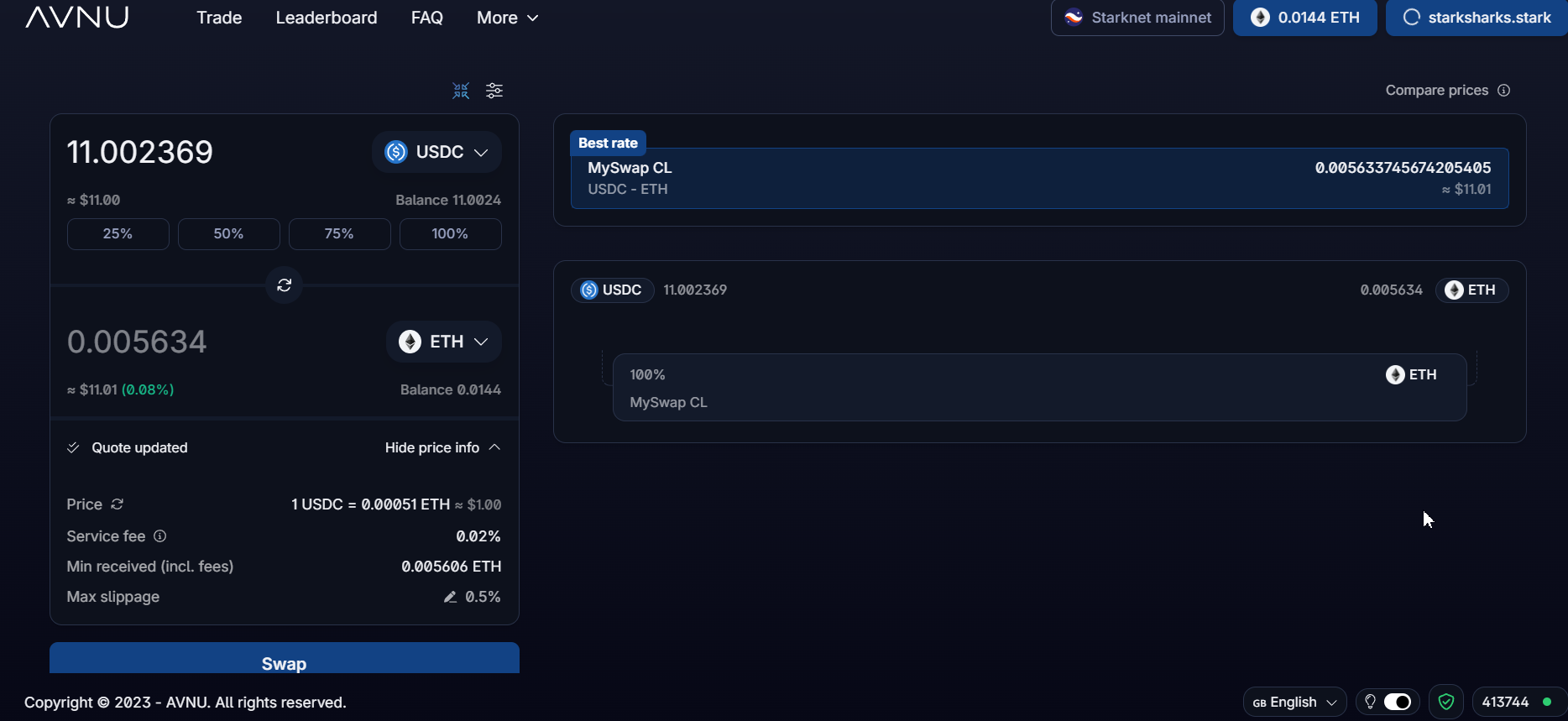Open the Trade page

click(x=219, y=18)
